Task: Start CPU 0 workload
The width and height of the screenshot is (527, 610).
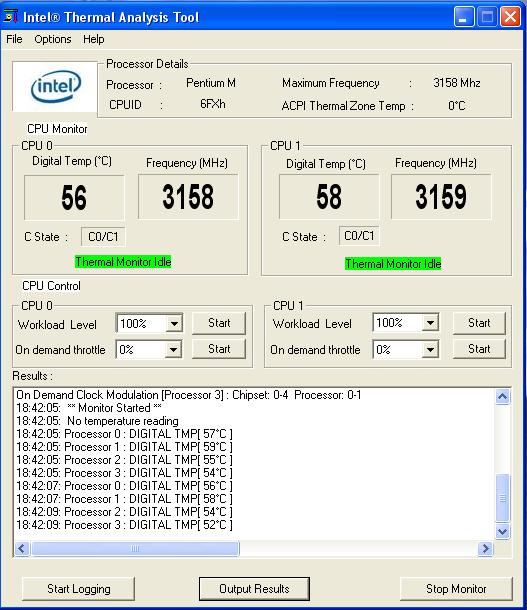Action: [219, 323]
